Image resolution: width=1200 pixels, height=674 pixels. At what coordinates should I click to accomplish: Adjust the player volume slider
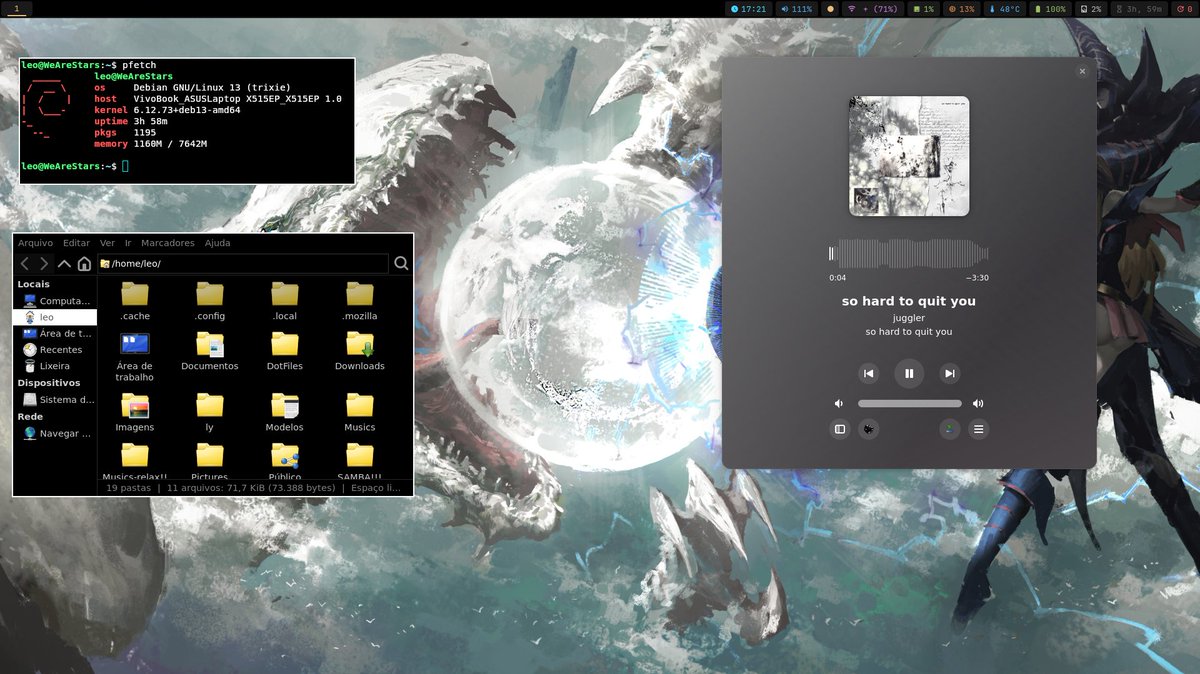click(x=910, y=404)
